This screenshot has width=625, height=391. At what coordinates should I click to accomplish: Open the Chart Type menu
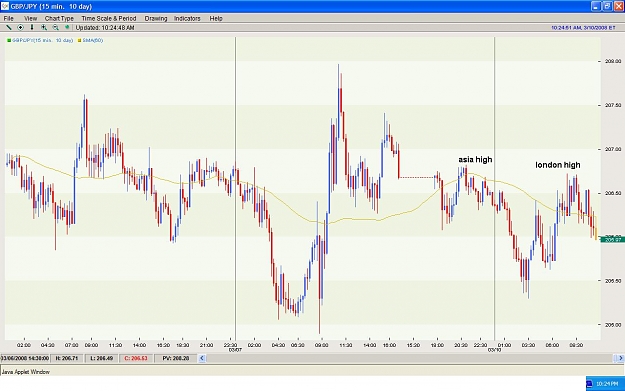(x=59, y=18)
